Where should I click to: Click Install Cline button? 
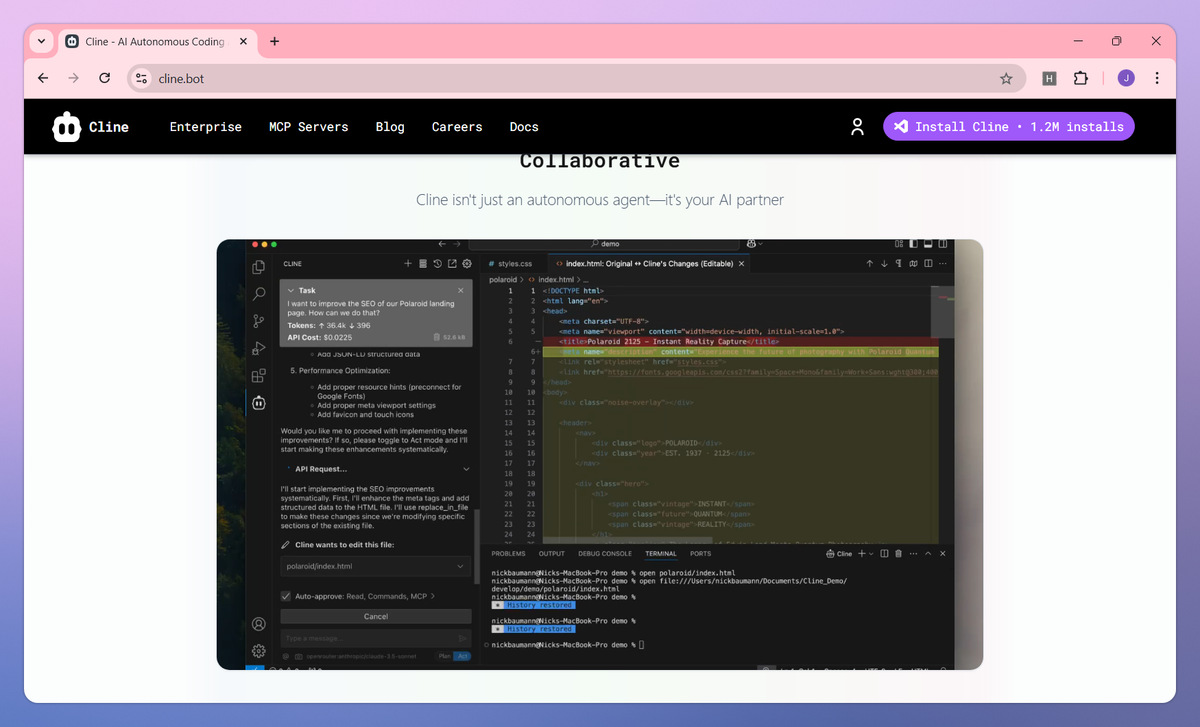(1009, 126)
